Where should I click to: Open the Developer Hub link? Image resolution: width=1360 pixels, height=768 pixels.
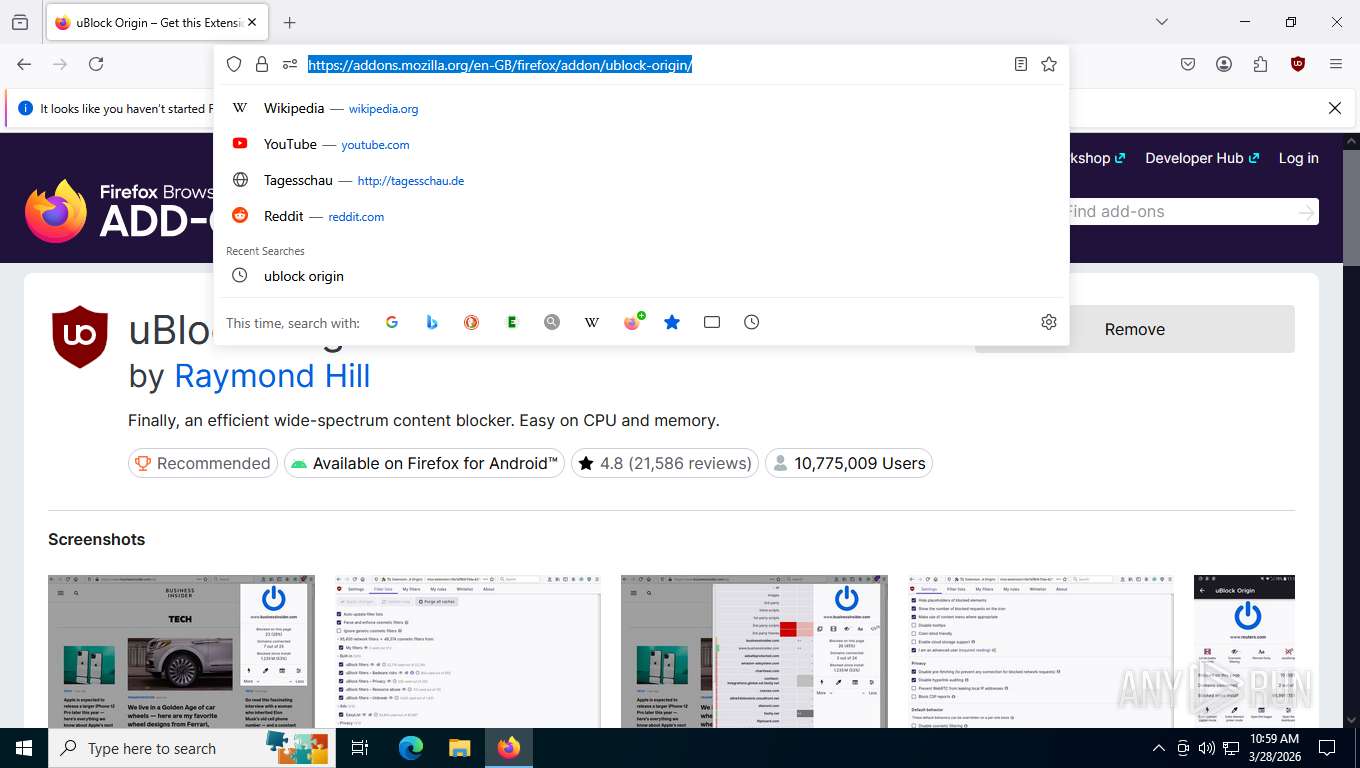tap(1202, 158)
